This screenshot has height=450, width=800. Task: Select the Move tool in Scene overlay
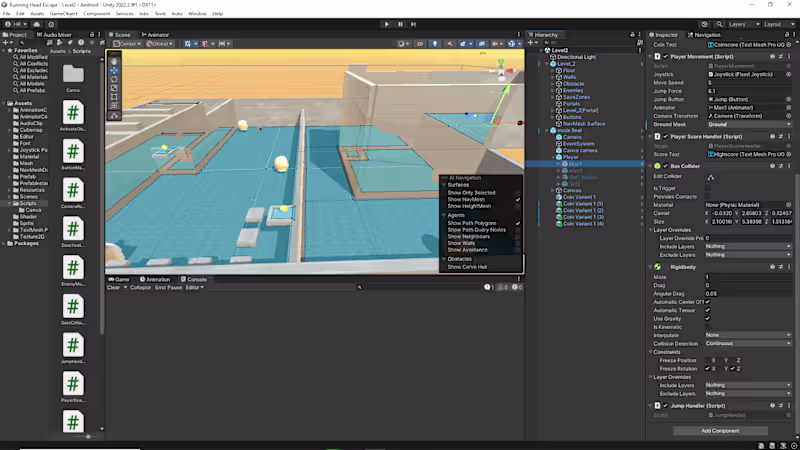(114, 70)
